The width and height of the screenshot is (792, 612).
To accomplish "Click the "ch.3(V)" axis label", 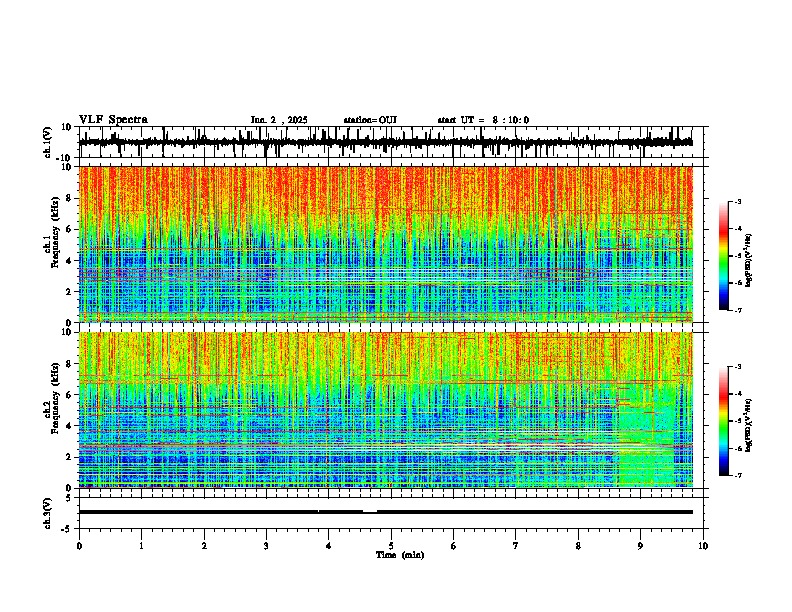I will point(48,513).
